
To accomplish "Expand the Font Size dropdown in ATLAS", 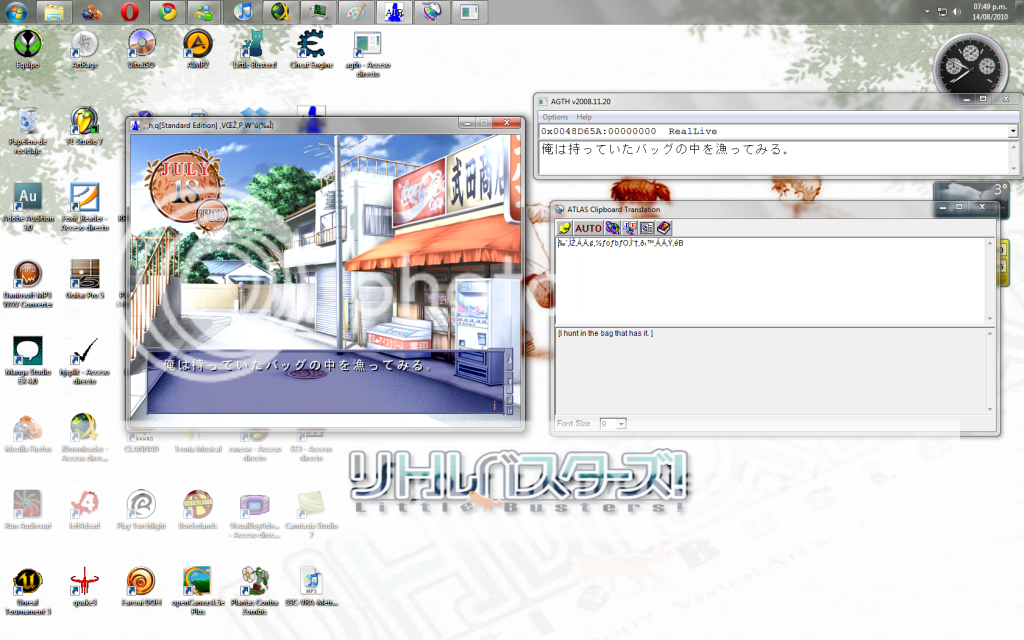I will point(621,424).
